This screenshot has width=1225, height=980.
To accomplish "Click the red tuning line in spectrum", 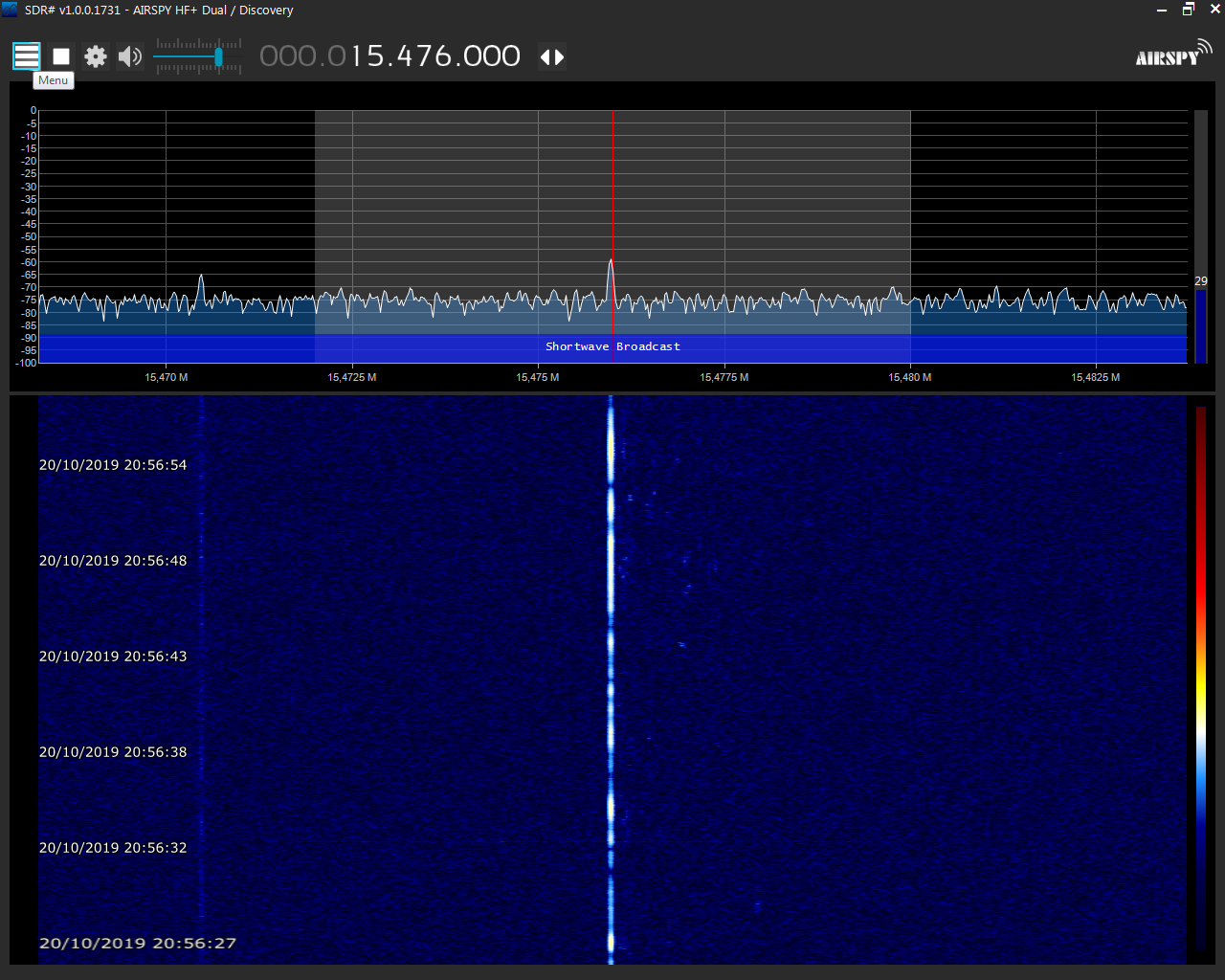I will pyautogui.click(x=612, y=236).
